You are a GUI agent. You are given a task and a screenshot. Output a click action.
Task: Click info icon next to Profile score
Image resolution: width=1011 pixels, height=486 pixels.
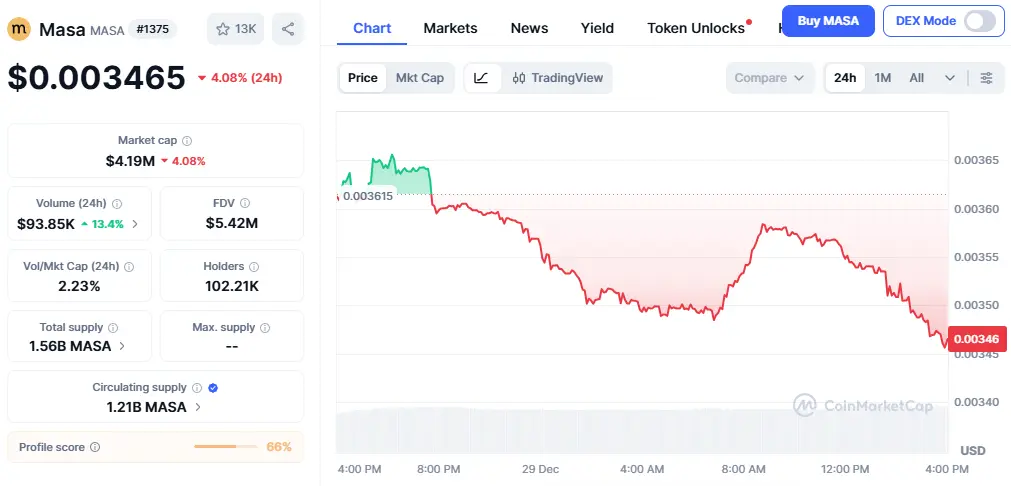95,447
